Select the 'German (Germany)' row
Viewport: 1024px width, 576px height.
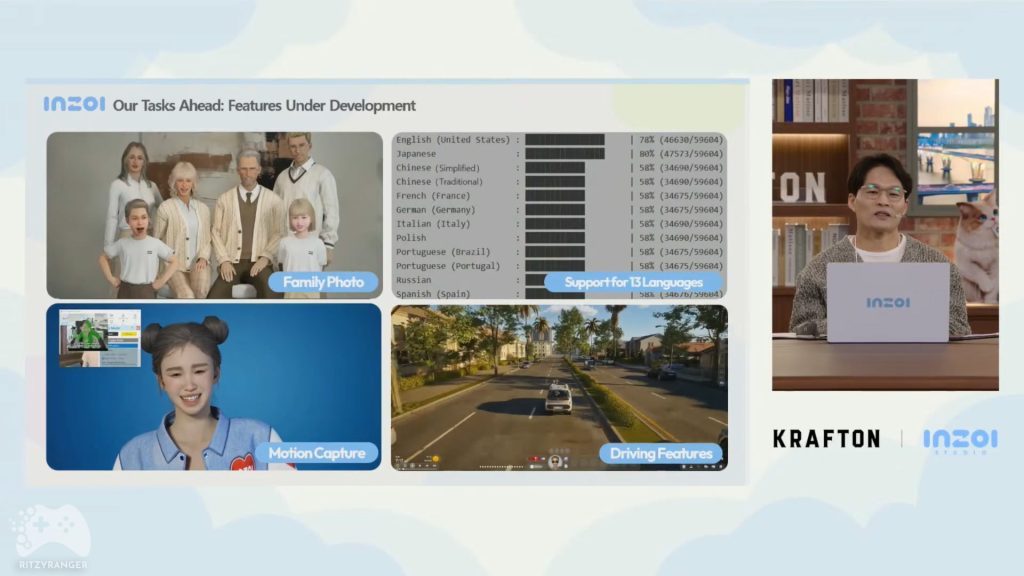[x=559, y=210]
